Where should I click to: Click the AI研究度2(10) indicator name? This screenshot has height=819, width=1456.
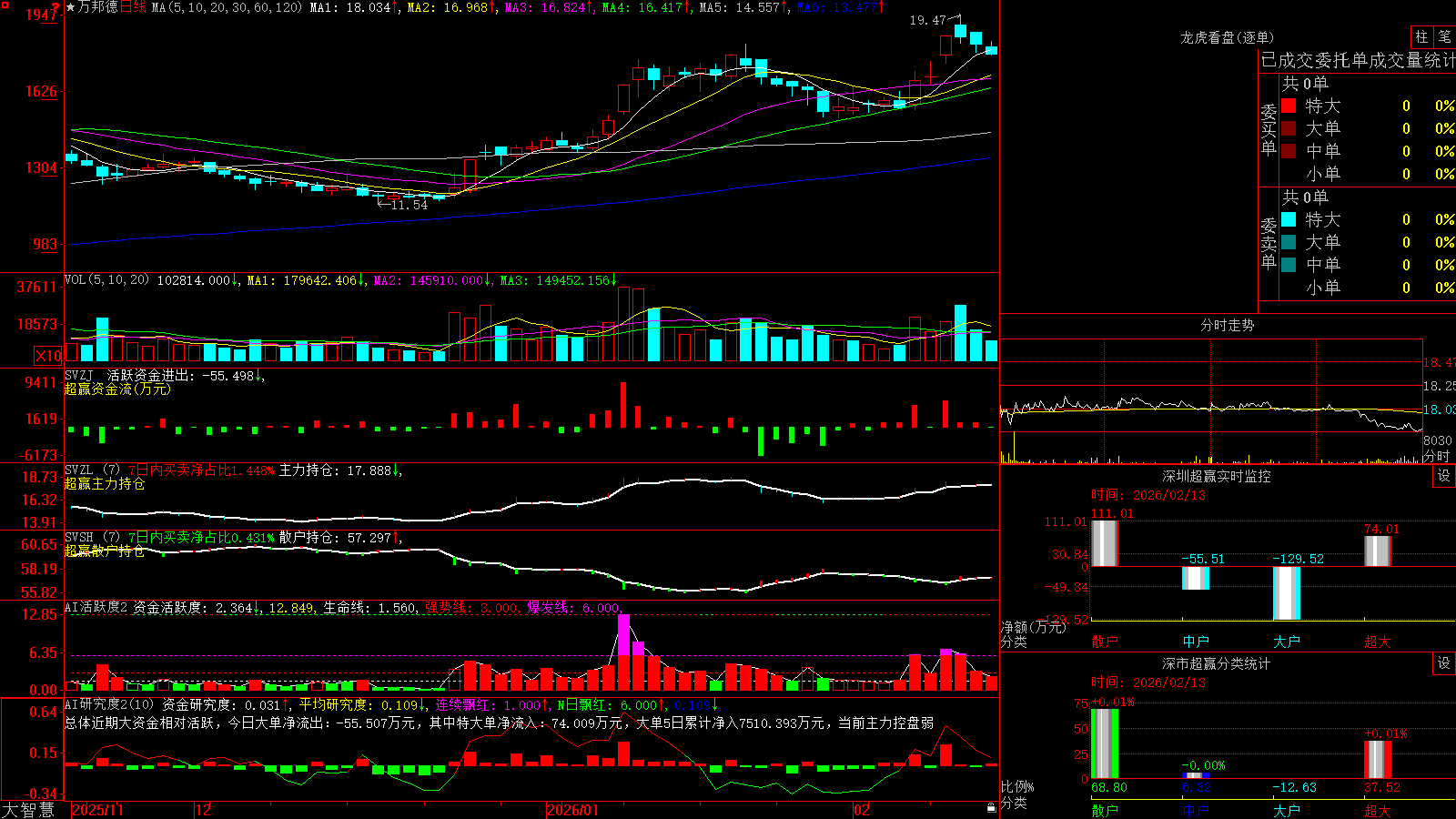109,705
